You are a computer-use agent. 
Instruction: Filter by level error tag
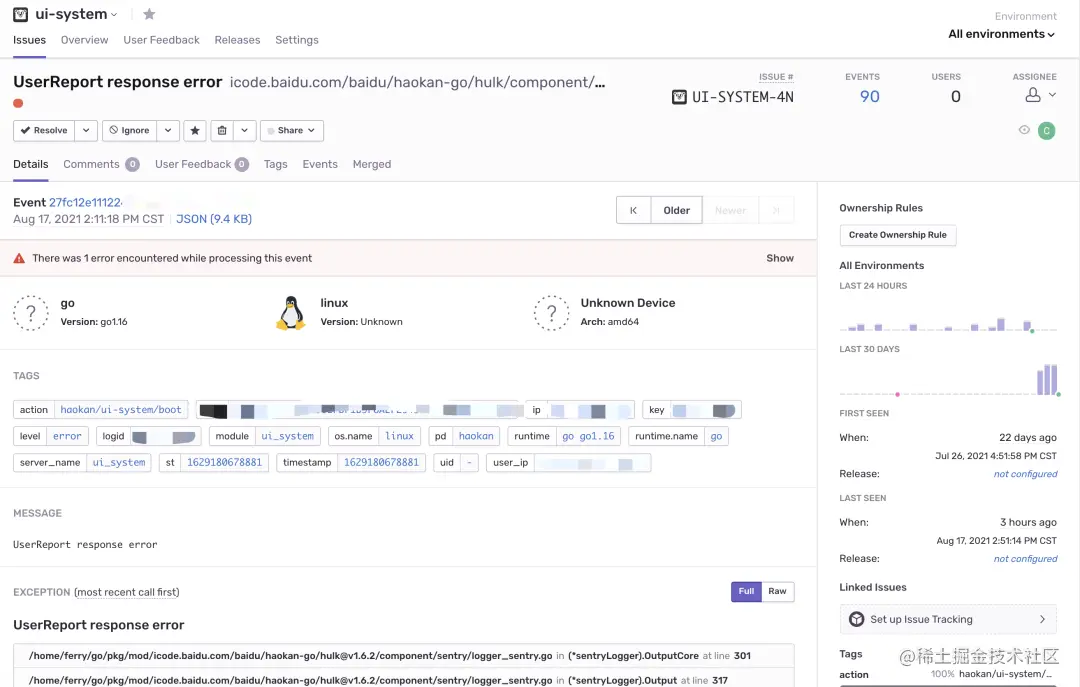(68, 436)
